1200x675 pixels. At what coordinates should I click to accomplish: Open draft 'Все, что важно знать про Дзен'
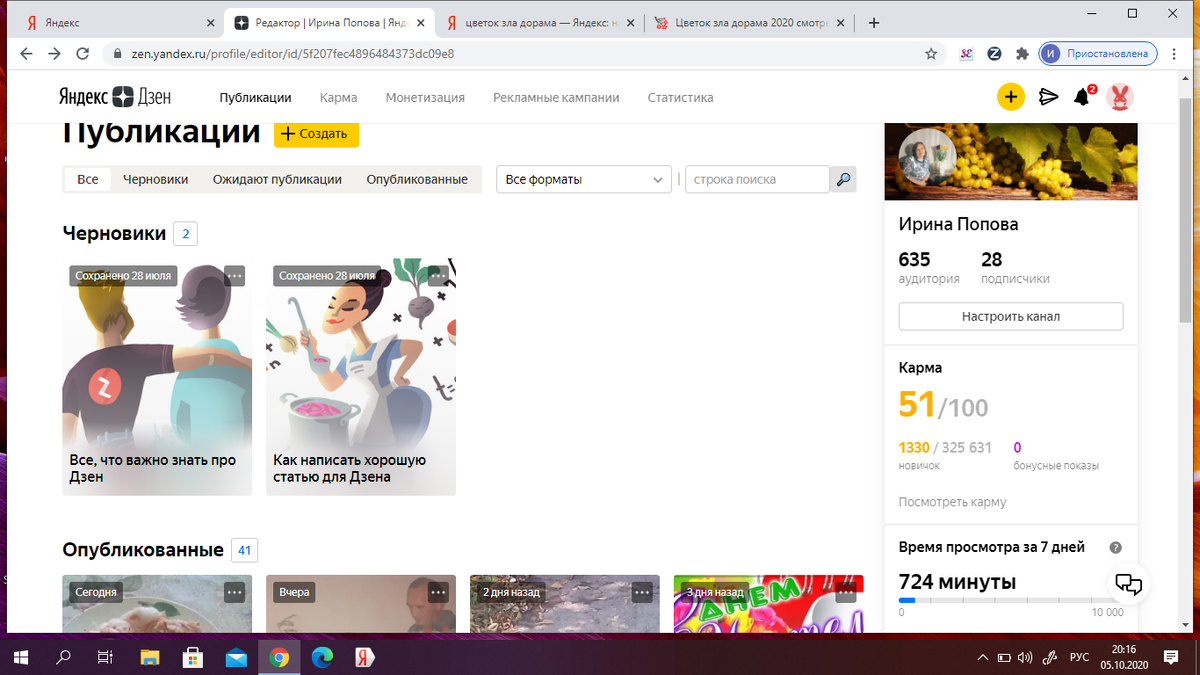[157, 377]
